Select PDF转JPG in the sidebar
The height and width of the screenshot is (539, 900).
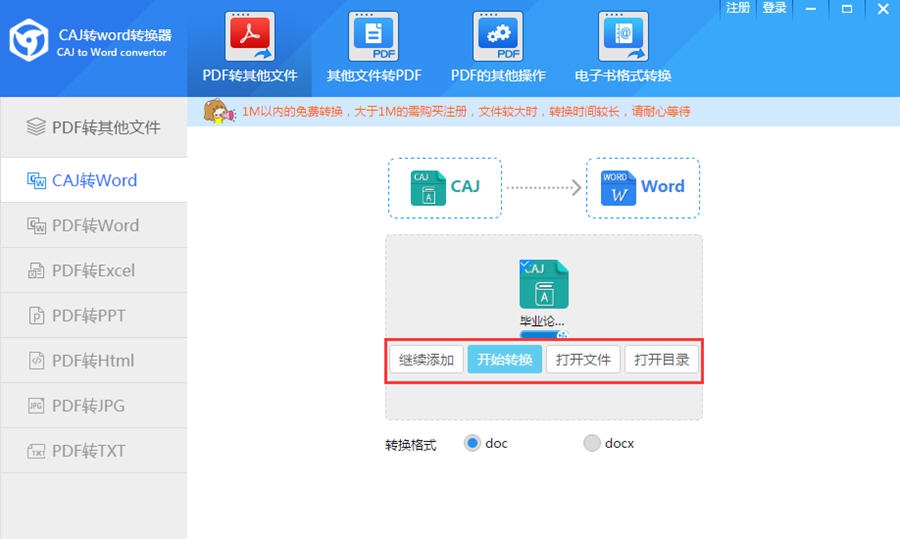pos(94,405)
